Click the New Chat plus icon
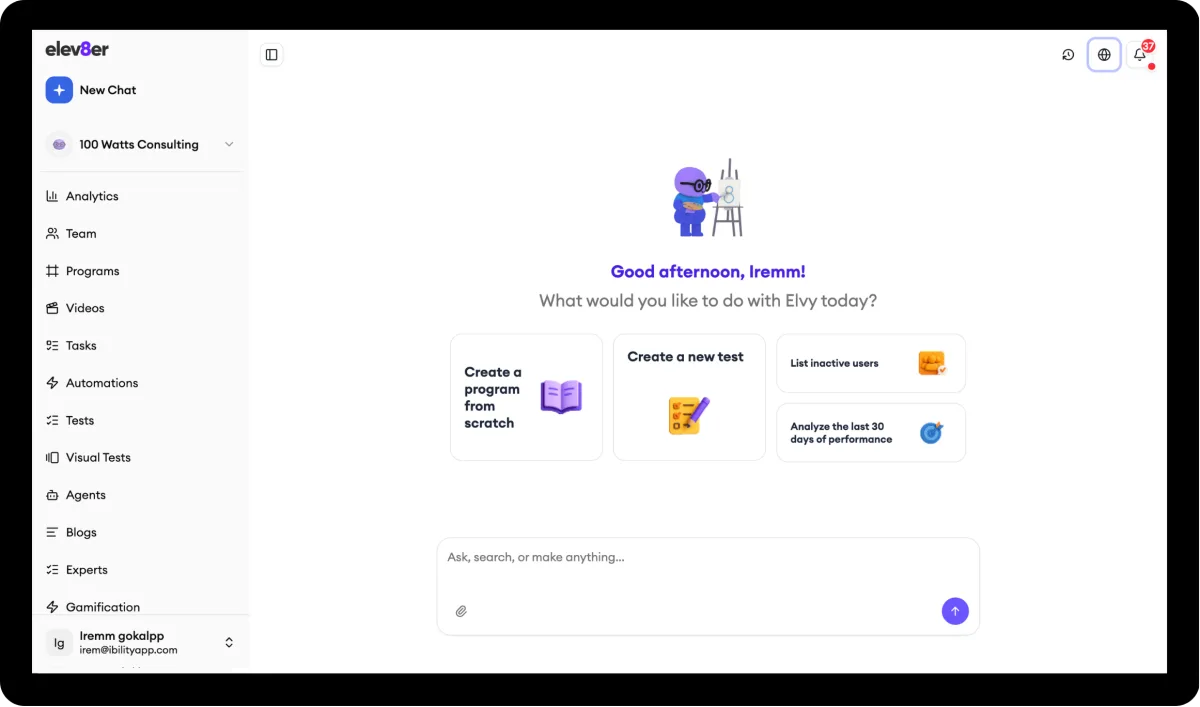The height and width of the screenshot is (707, 1200). tap(59, 90)
